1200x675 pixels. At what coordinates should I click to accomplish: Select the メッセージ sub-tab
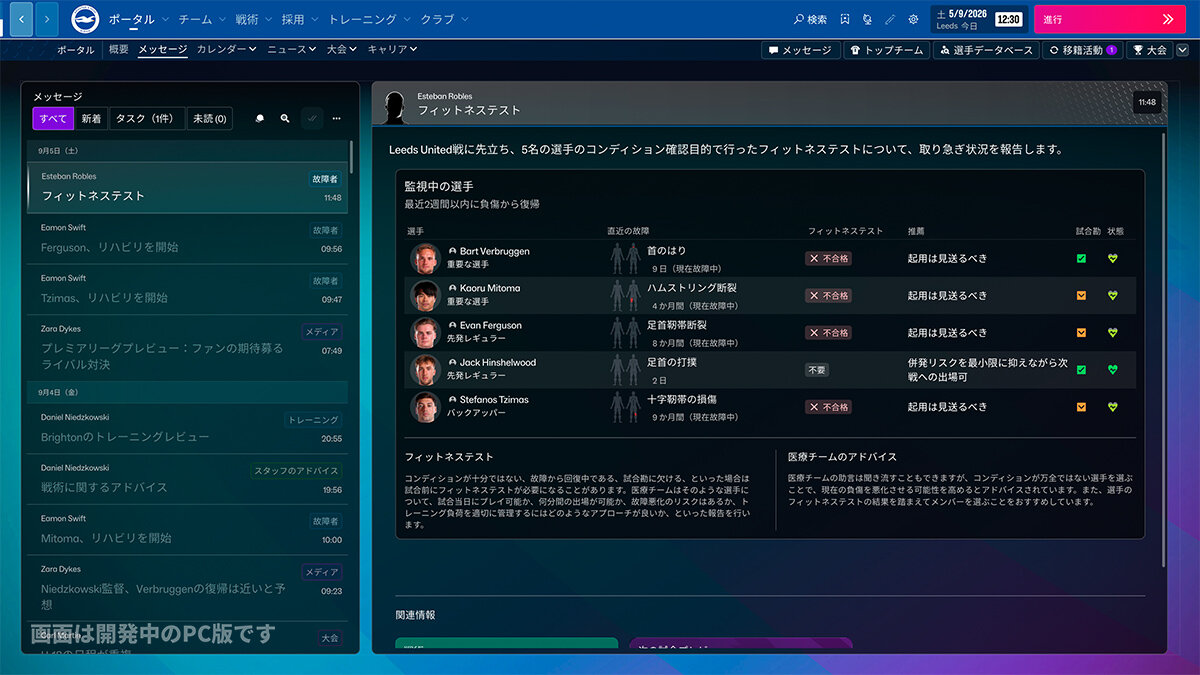tap(162, 49)
